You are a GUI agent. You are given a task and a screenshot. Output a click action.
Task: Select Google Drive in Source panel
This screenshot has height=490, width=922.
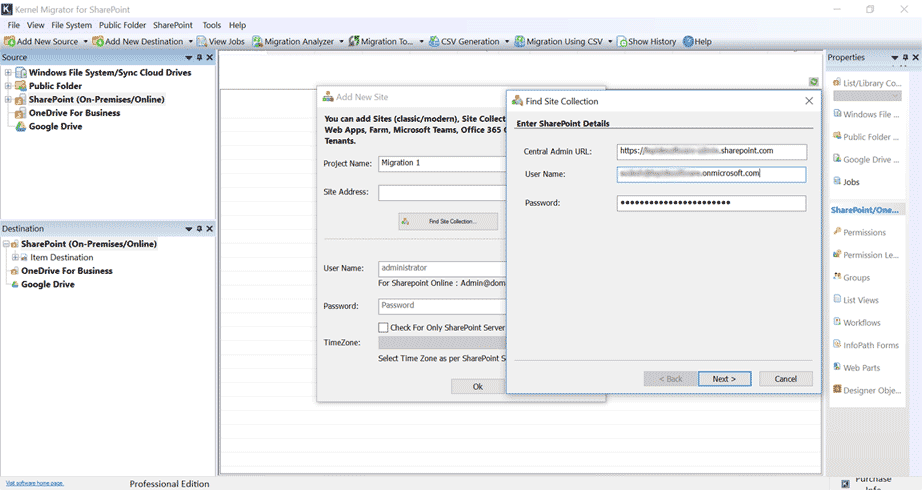[55, 126]
